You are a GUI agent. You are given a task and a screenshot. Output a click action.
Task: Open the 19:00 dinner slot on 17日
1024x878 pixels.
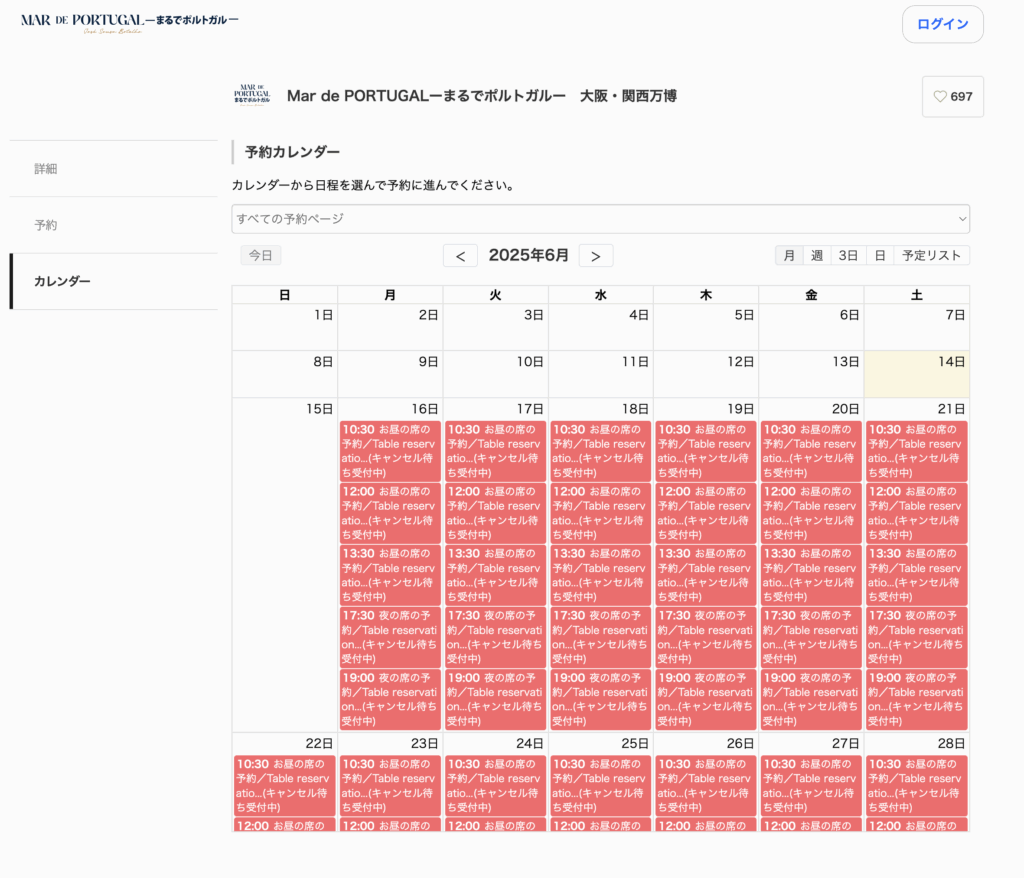click(496, 700)
